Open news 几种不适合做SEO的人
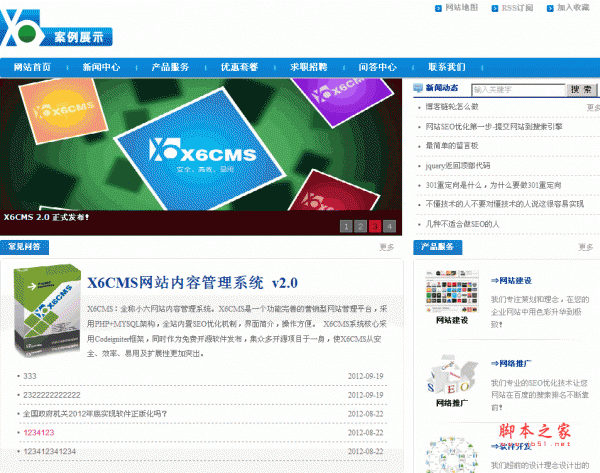This screenshot has width=600, height=473. coord(463,224)
